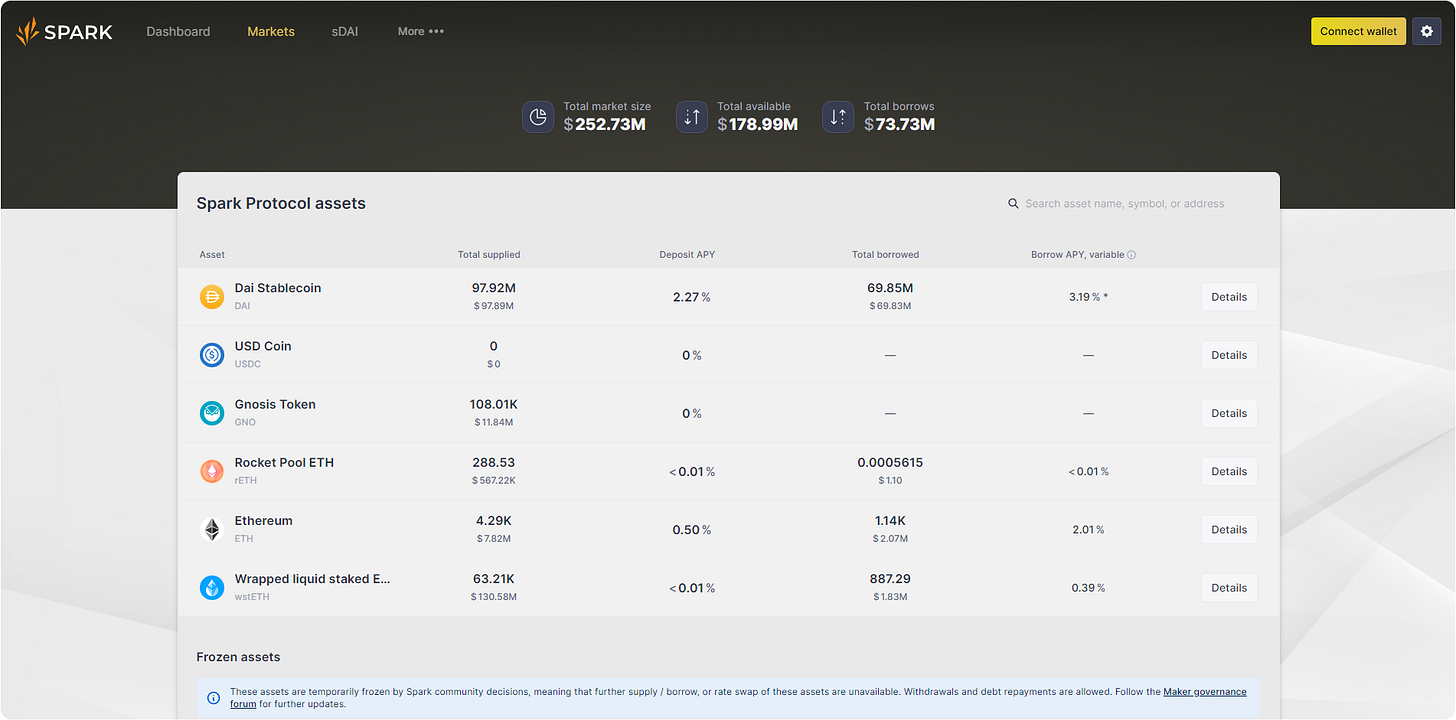1456x720 pixels.
Task: Click the 69.85M total borrowed value
Action: click(x=890, y=288)
